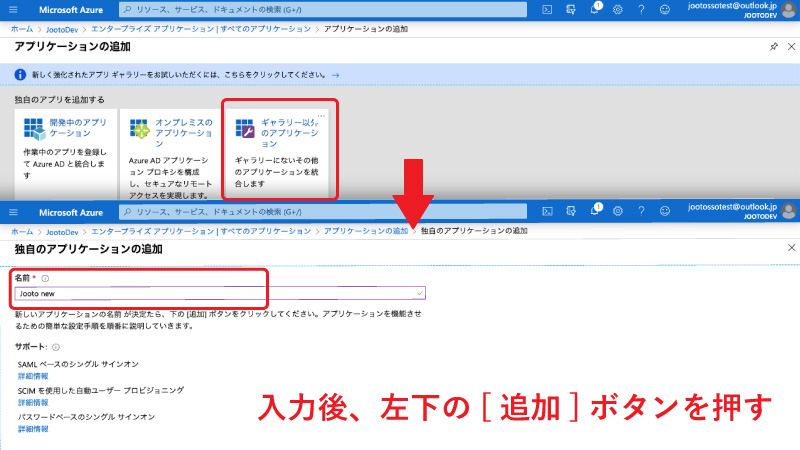Click パスワードベースのシングル サインオン text

[x=86, y=417]
